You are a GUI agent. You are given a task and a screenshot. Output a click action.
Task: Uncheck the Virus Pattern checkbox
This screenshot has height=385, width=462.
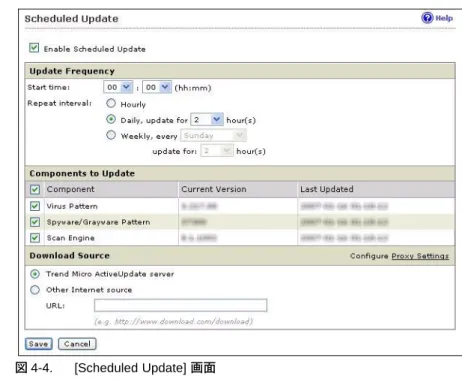point(35,206)
